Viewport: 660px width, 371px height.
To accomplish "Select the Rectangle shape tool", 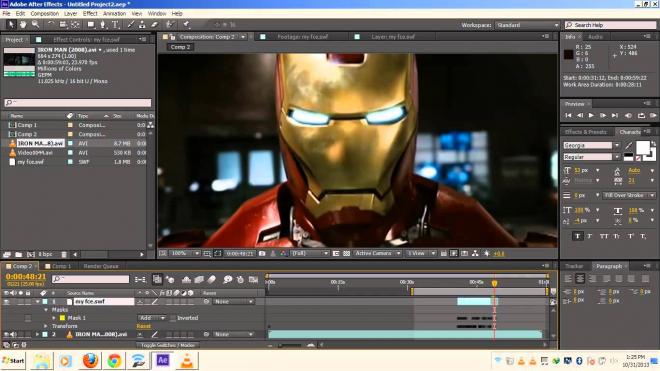I will pos(90,25).
